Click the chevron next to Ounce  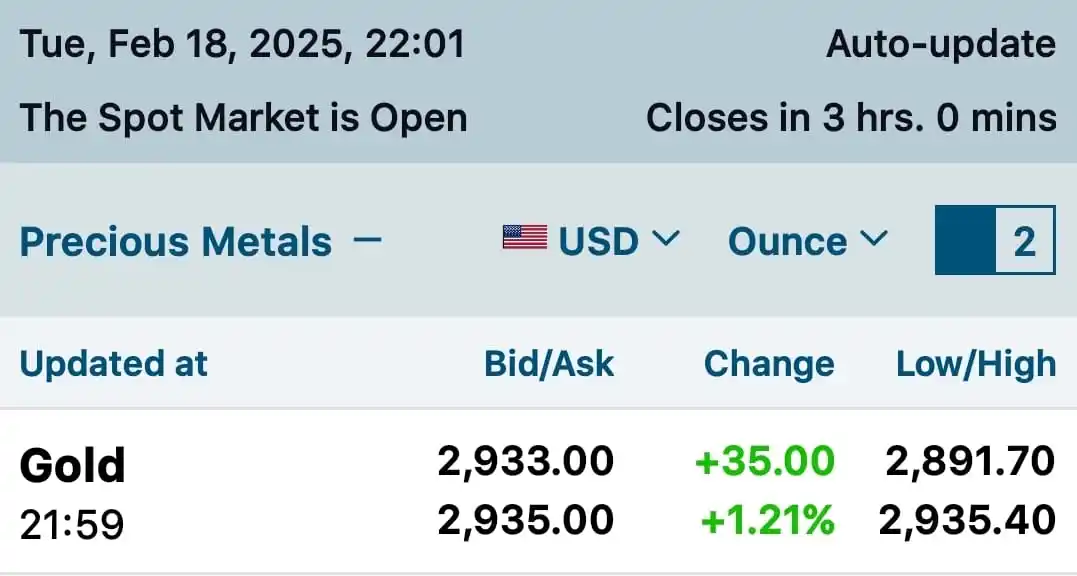tap(873, 239)
